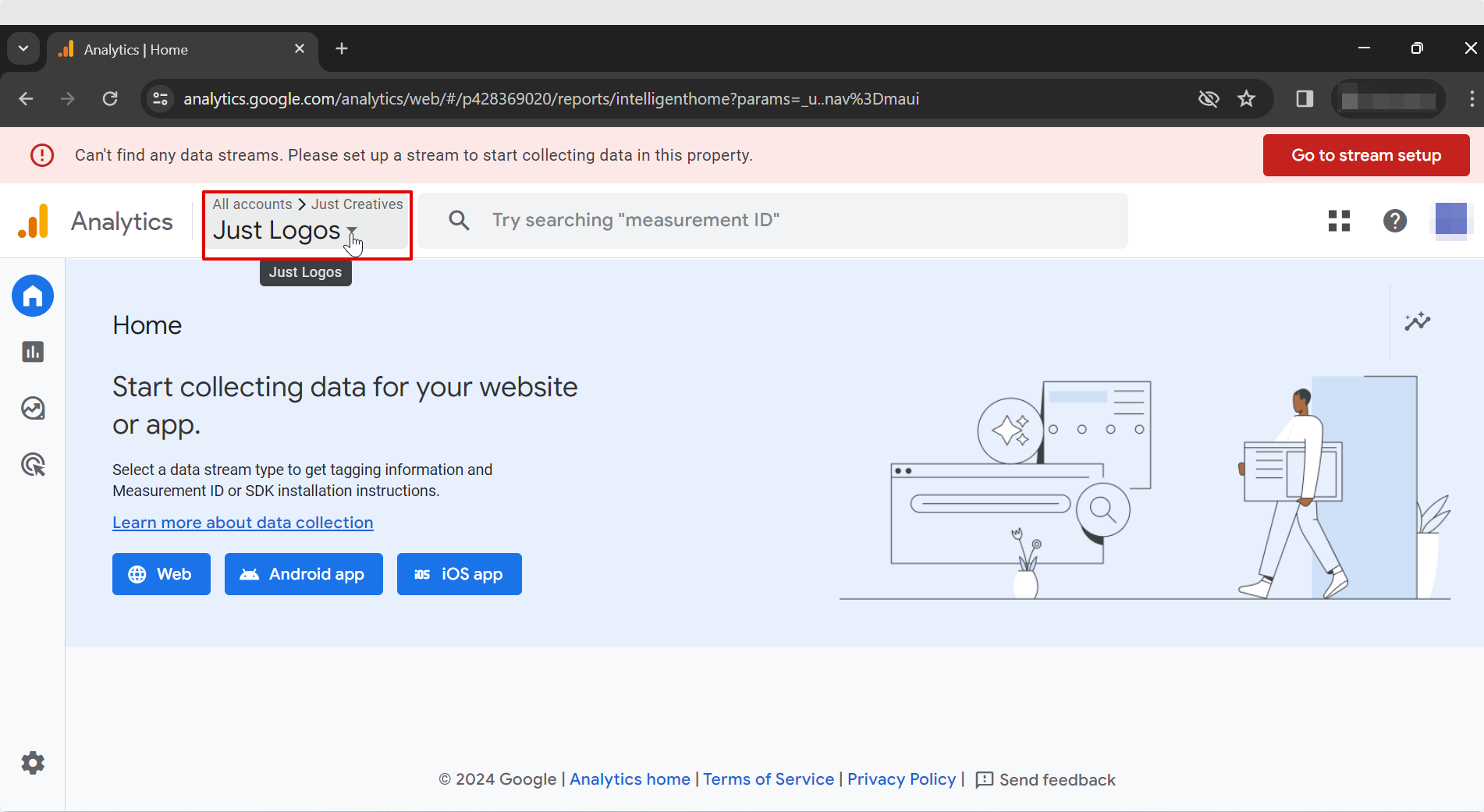Screen dimensions: 1484x812
Task: Click the feedback icon next to Send feedback
Action: pyautogui.click(x=985, y=780)
